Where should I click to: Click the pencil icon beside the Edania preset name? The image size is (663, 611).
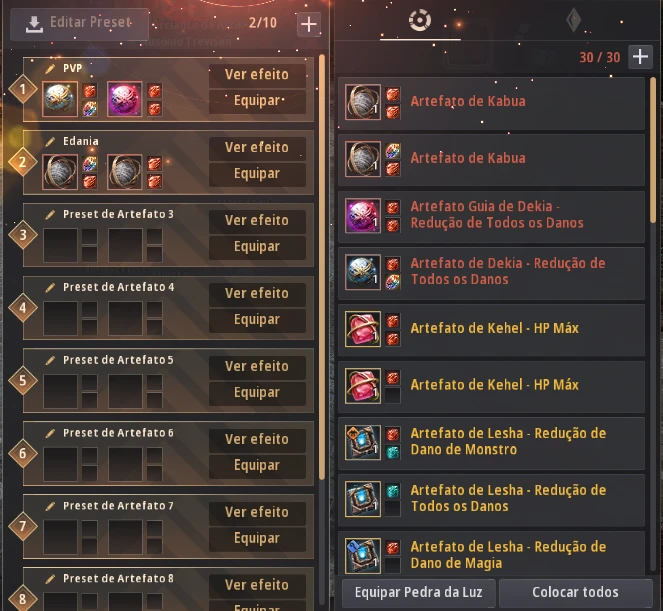(50, 141)
